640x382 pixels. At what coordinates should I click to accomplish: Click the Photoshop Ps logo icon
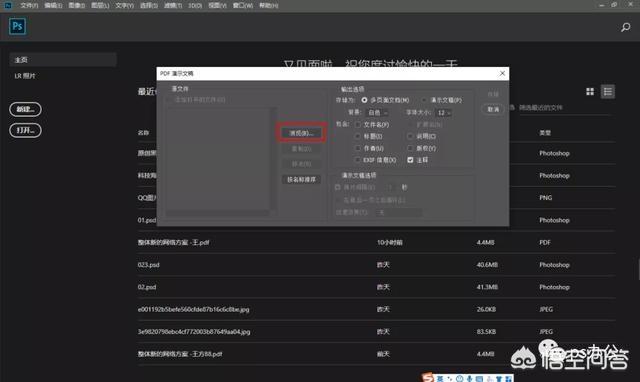pyautogui.click(x=18, y=27)
